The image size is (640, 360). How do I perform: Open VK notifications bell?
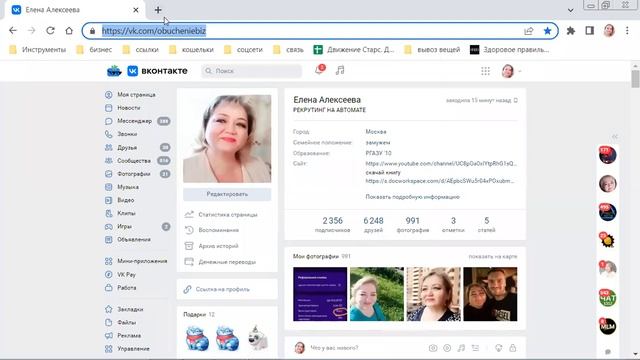319,70
